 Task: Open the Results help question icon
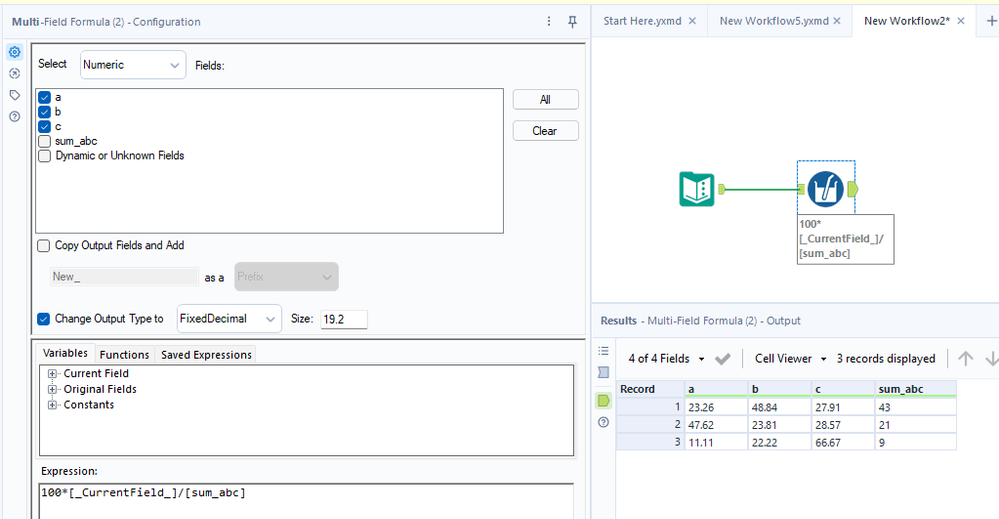[603, 422]
